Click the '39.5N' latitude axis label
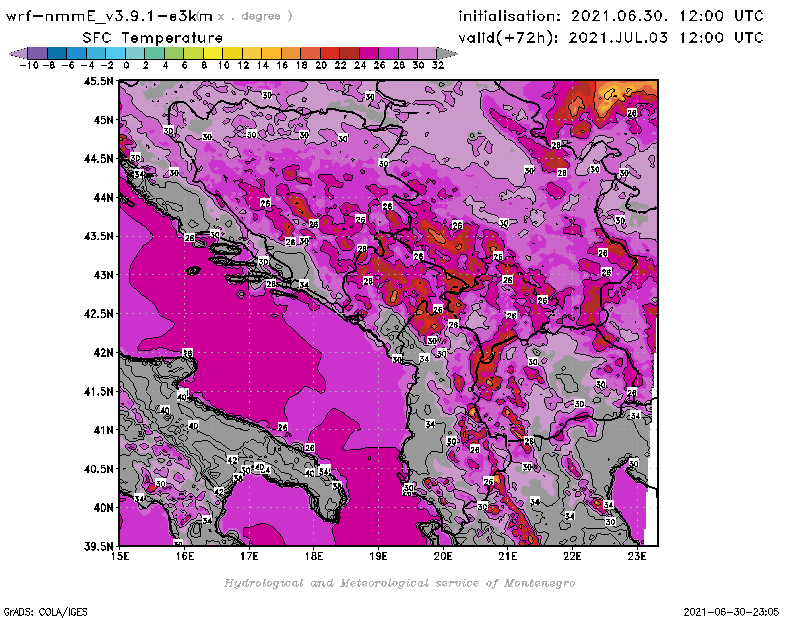This screenshot has height=618, width=800. click(98, 547)
